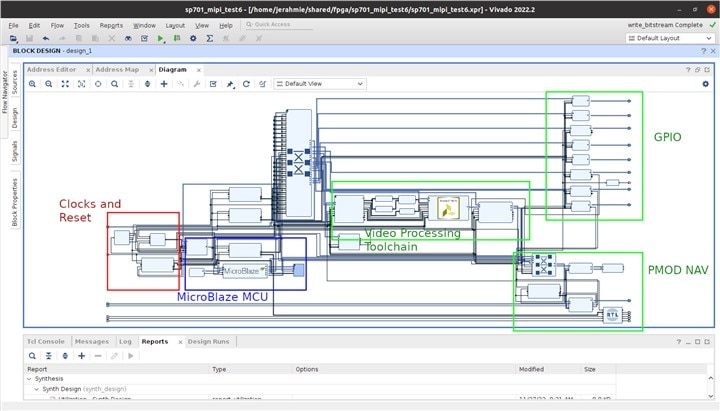Open the Default View dropdown

[x=320, y=84]
